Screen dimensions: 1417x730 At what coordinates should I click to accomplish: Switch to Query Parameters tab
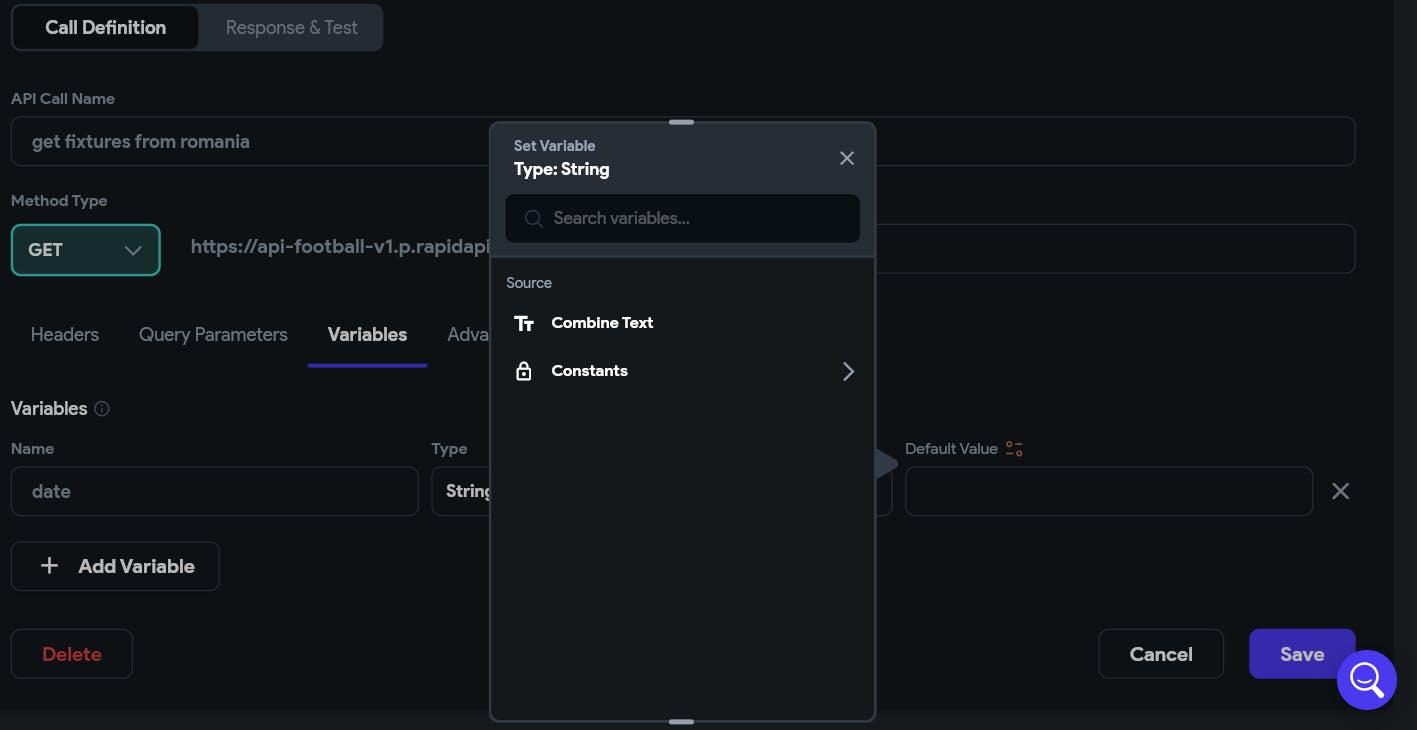click(x=213, y=335)
